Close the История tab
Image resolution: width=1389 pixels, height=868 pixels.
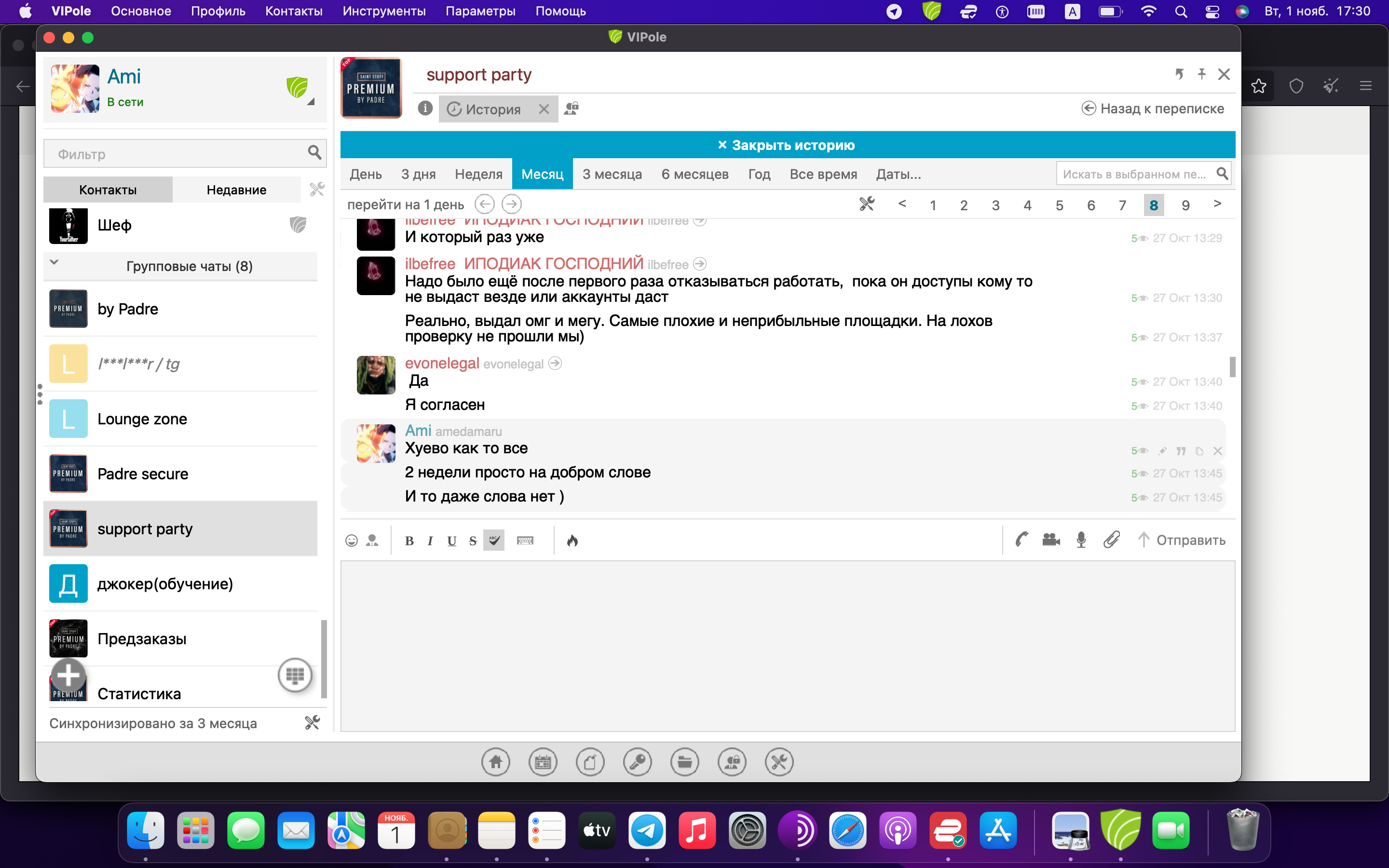tap(544, 109)
